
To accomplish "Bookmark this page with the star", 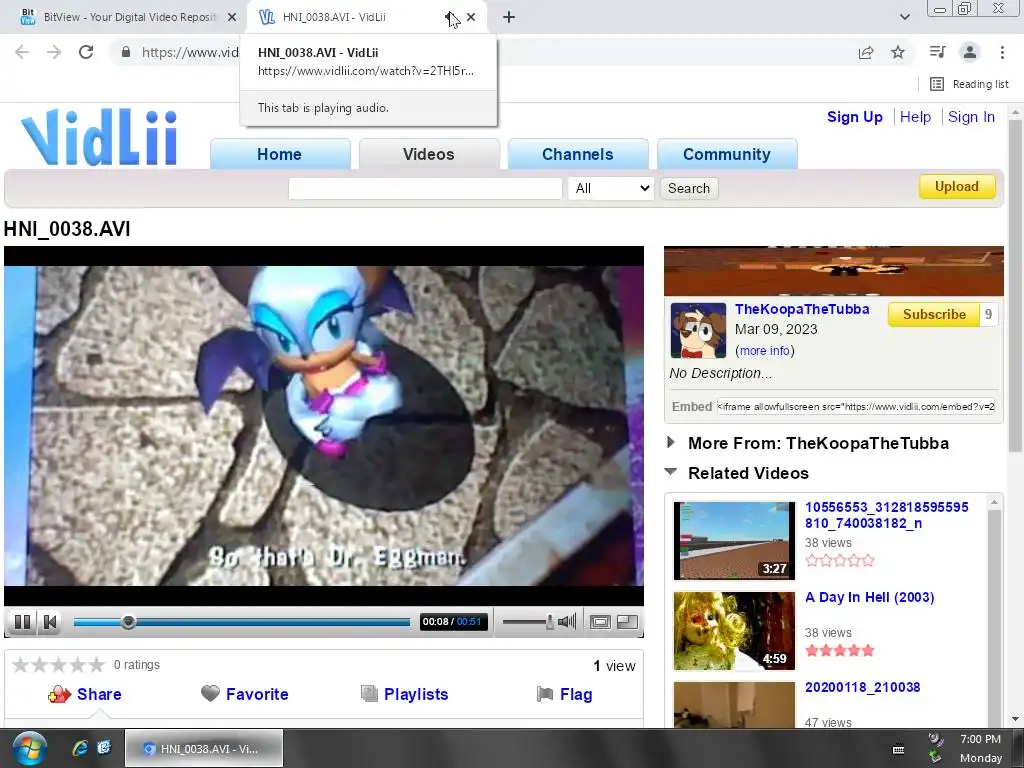I will (898, 52).
